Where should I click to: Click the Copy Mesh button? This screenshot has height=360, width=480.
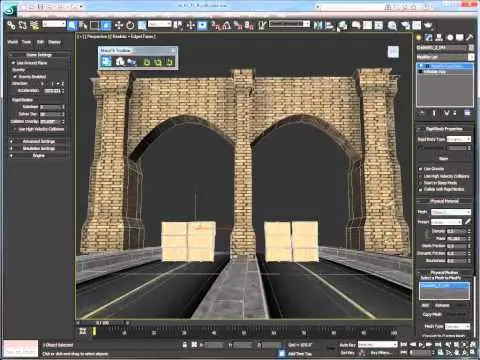tap(432, 314)
